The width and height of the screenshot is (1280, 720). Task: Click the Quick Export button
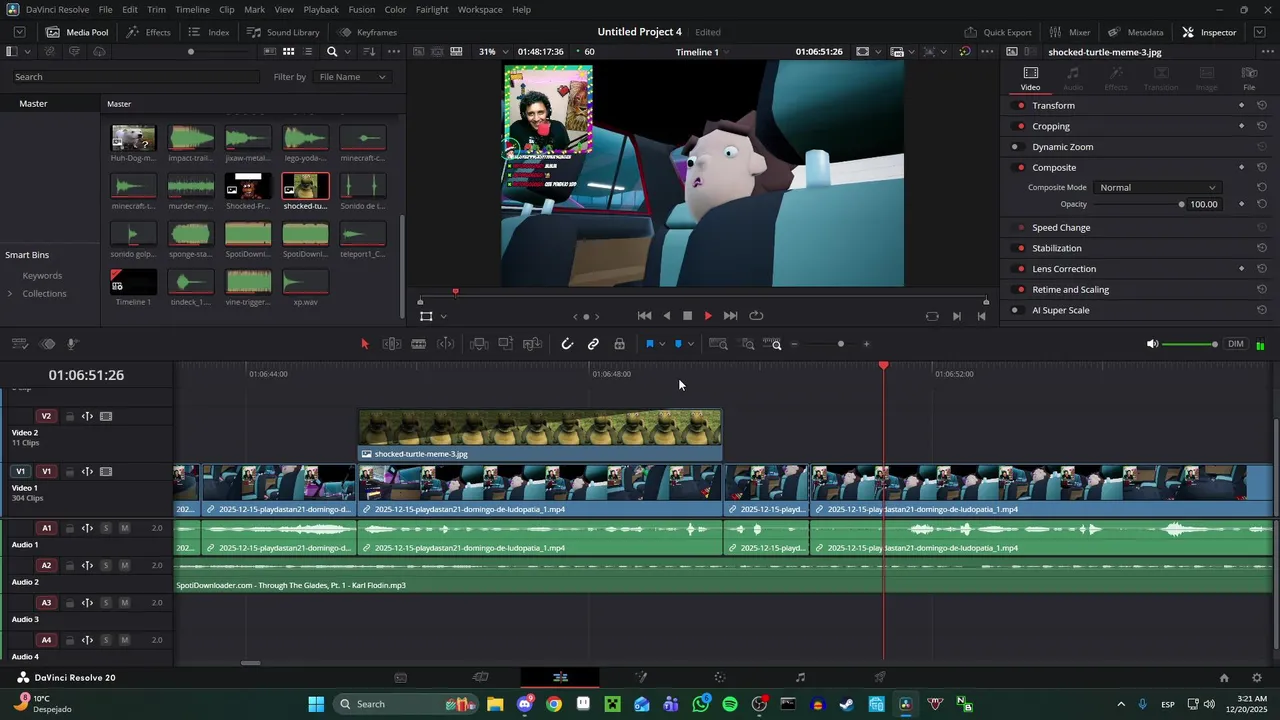click(x=998, y=32)
